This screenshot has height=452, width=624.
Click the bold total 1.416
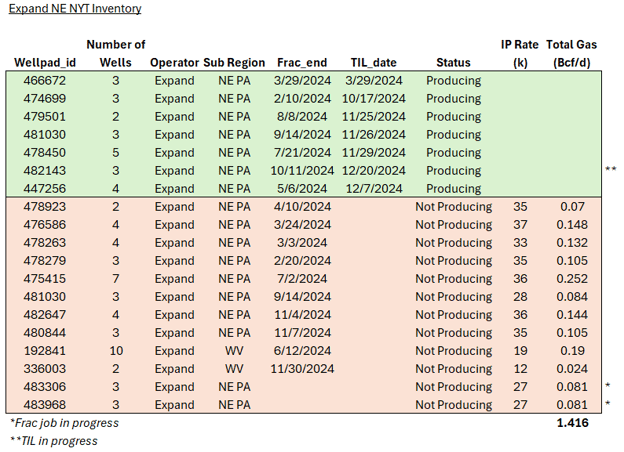tap(572, 423)
